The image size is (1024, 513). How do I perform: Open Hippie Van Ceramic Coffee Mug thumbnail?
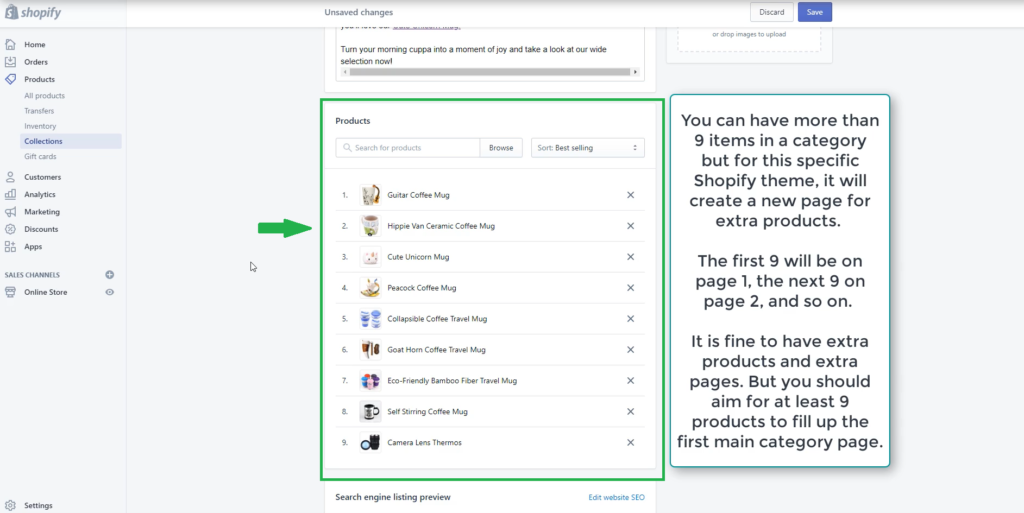pos(370,226)
